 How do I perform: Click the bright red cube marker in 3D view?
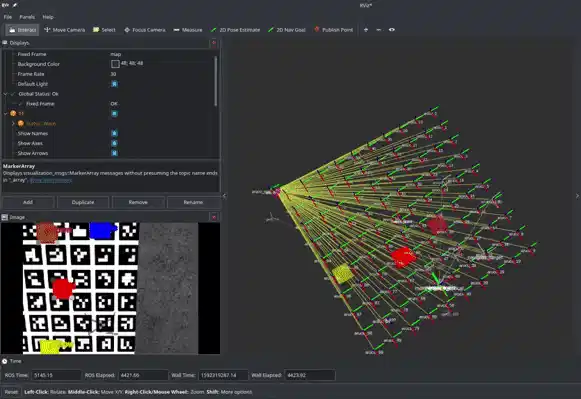point(403,256)
